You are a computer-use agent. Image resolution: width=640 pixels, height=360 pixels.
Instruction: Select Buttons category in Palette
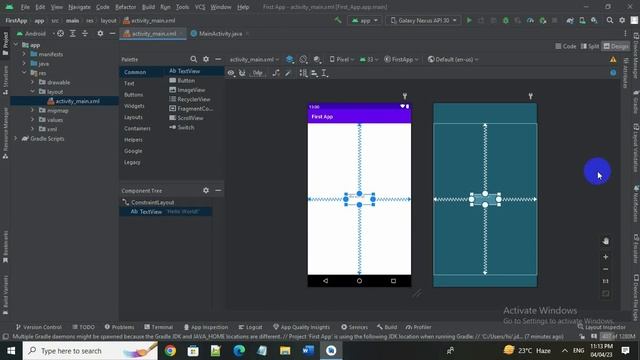133,94
